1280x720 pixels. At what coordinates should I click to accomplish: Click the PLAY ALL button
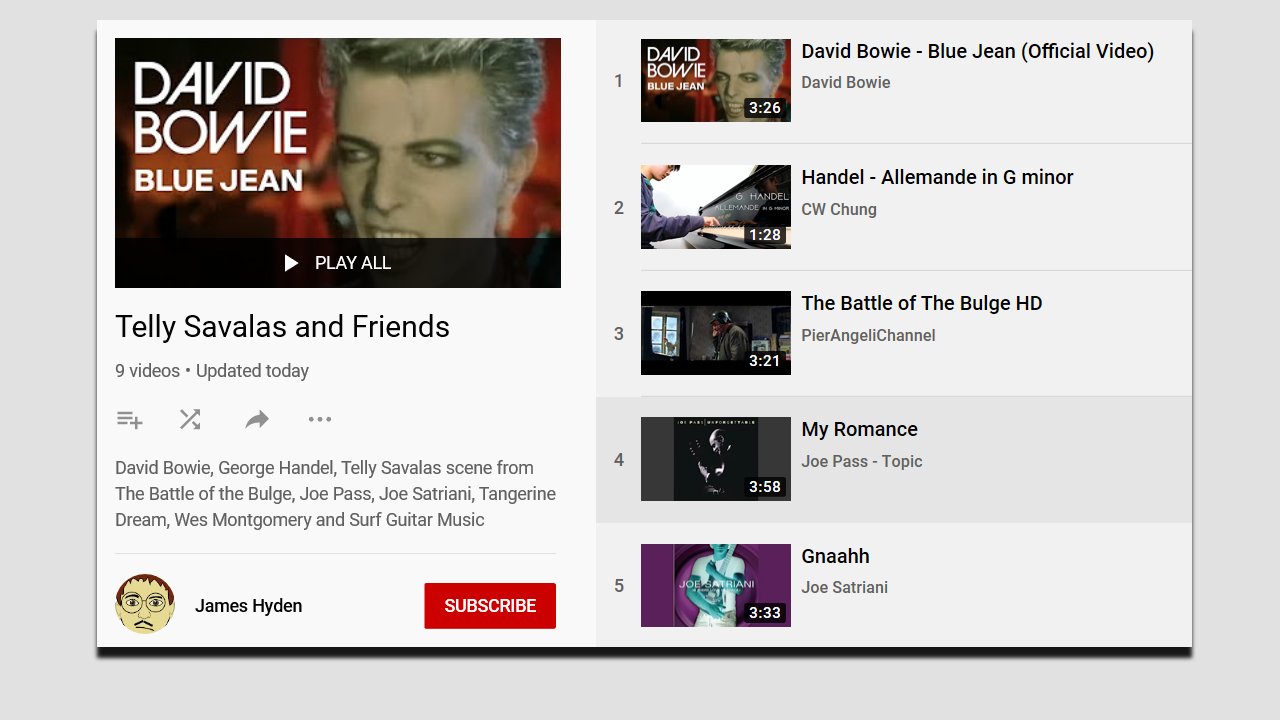coord(338,263)
